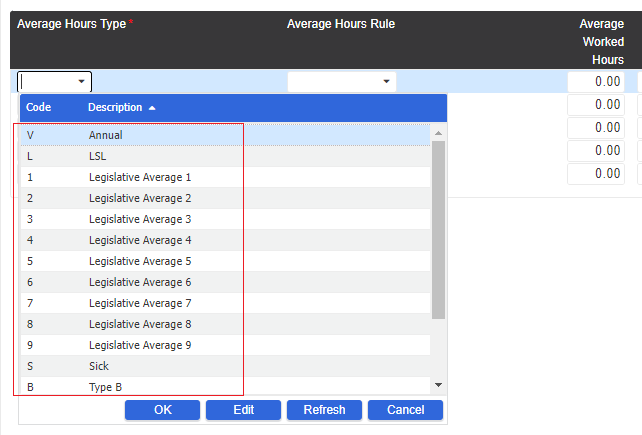Sort by Code column header
642x435 pixels.
tap(38, 107)
